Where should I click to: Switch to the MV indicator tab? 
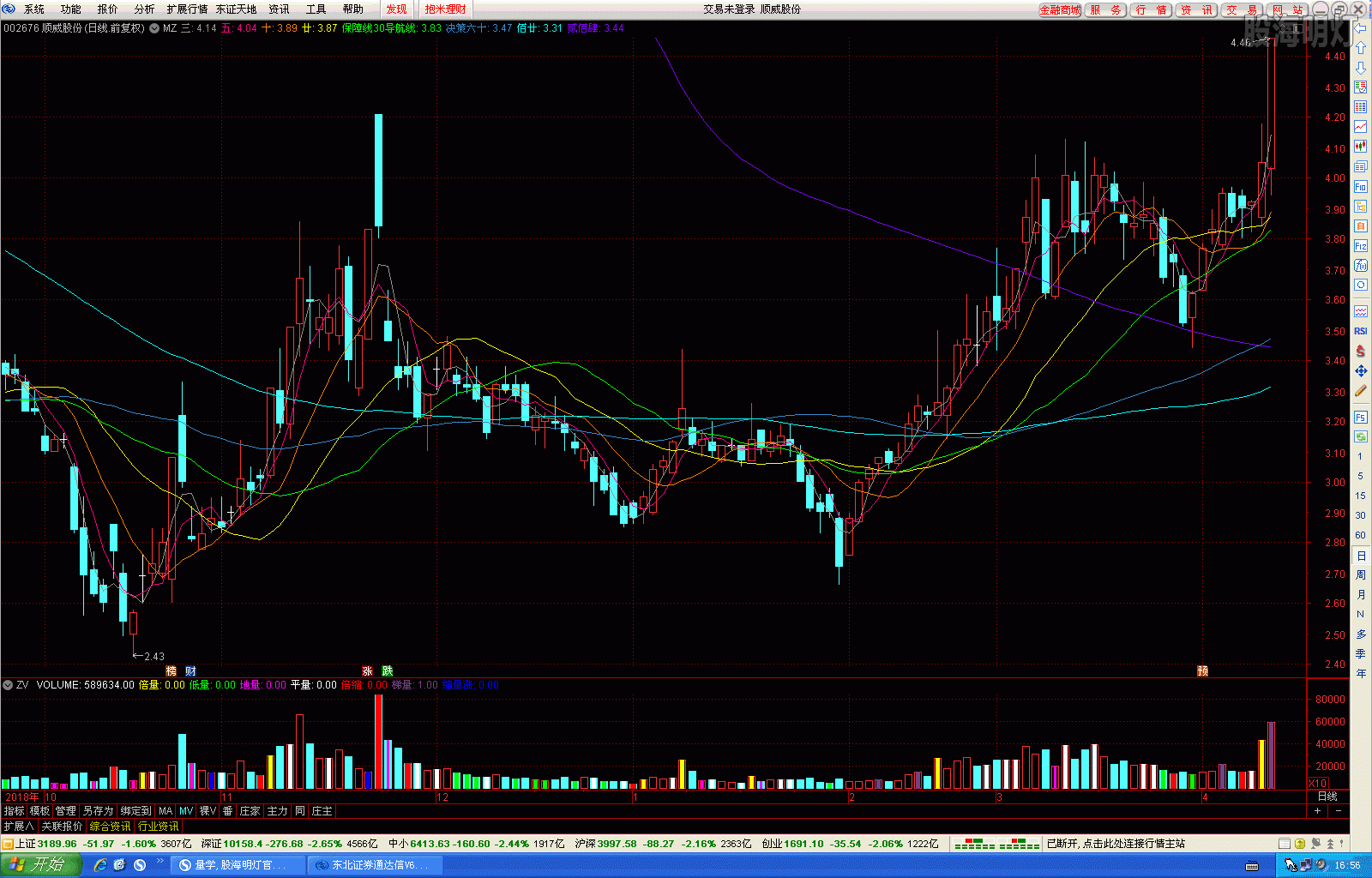click(x=186, y=810)
